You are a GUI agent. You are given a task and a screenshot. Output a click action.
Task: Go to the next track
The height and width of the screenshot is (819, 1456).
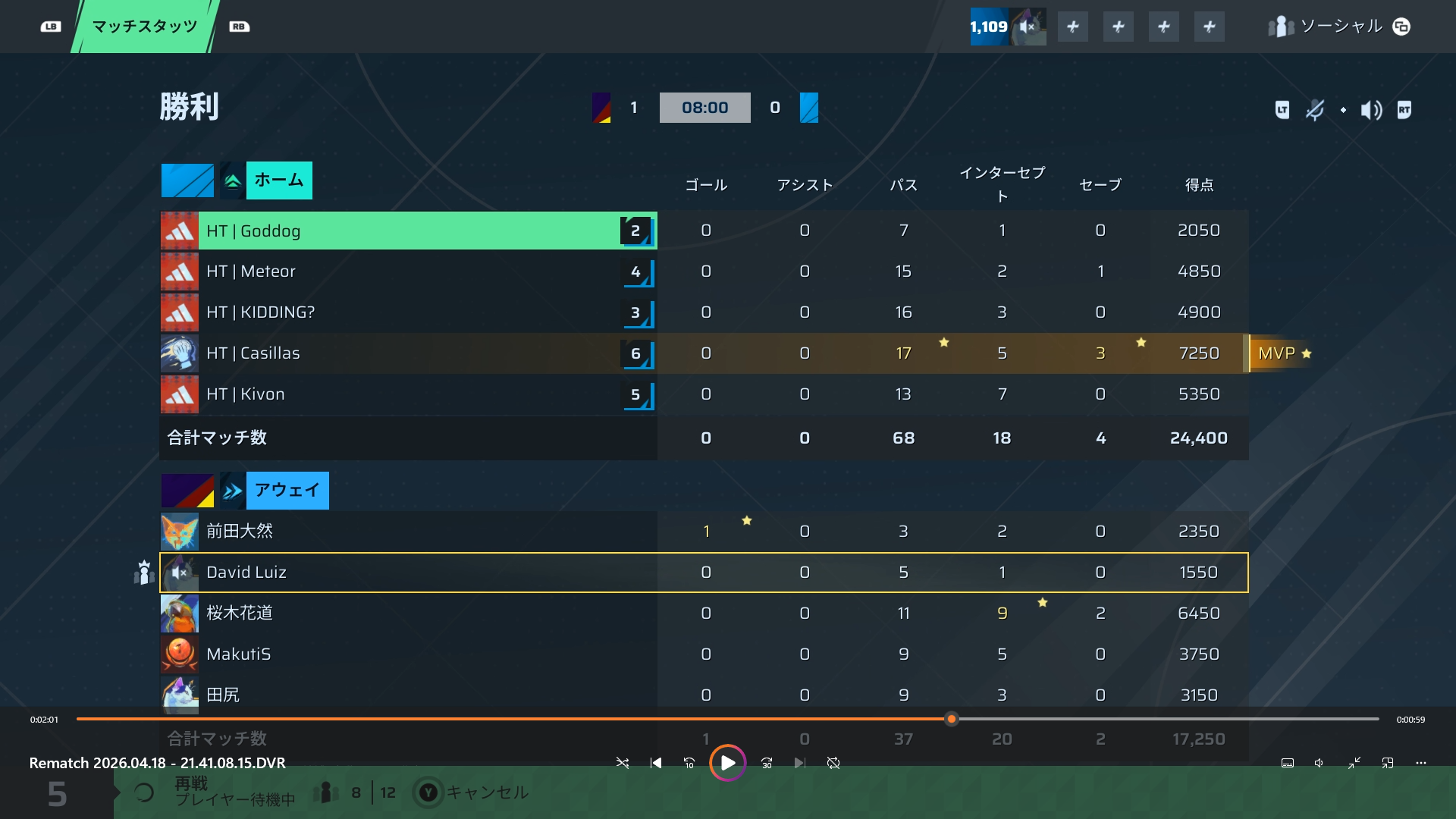(800, 763)
